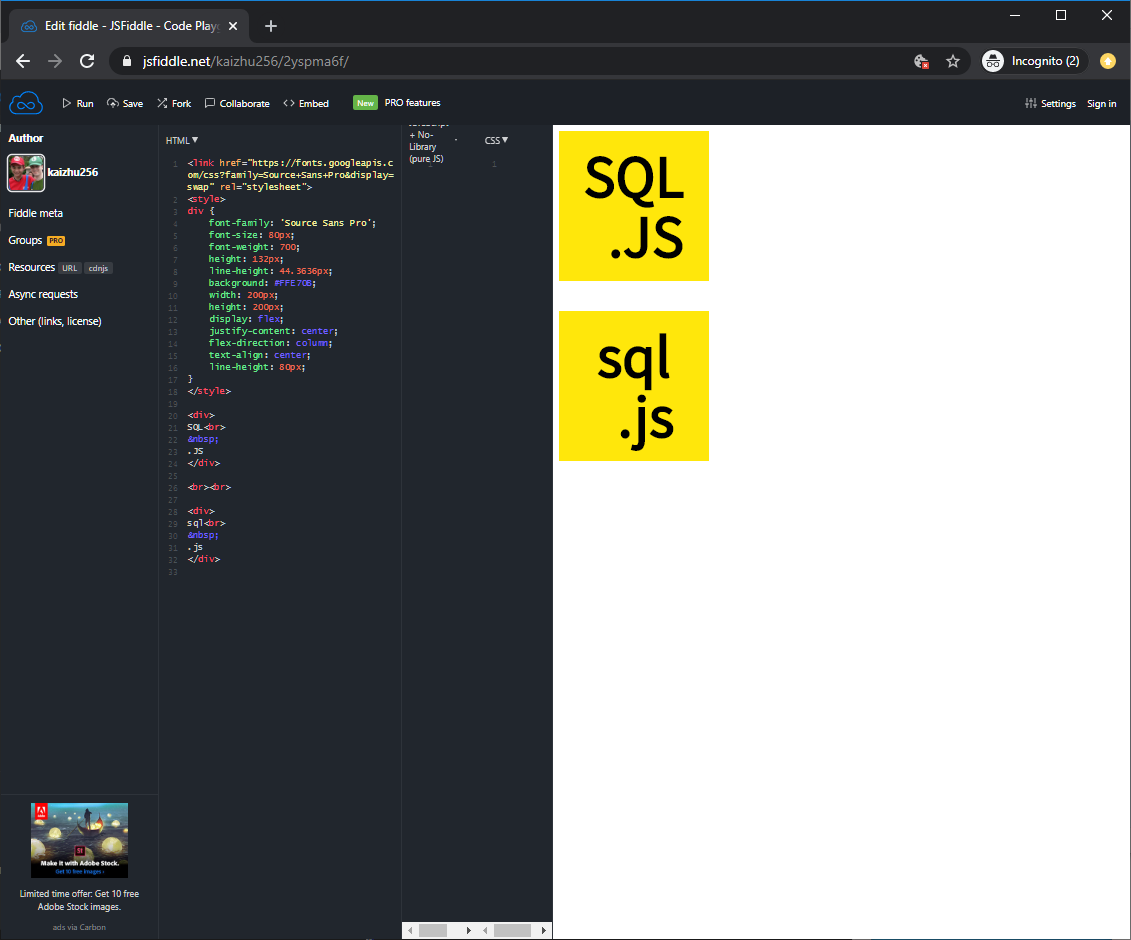The image size is (1131, 940).
Task: Open the HTML panel dropdown
Action: coord(182,140)
